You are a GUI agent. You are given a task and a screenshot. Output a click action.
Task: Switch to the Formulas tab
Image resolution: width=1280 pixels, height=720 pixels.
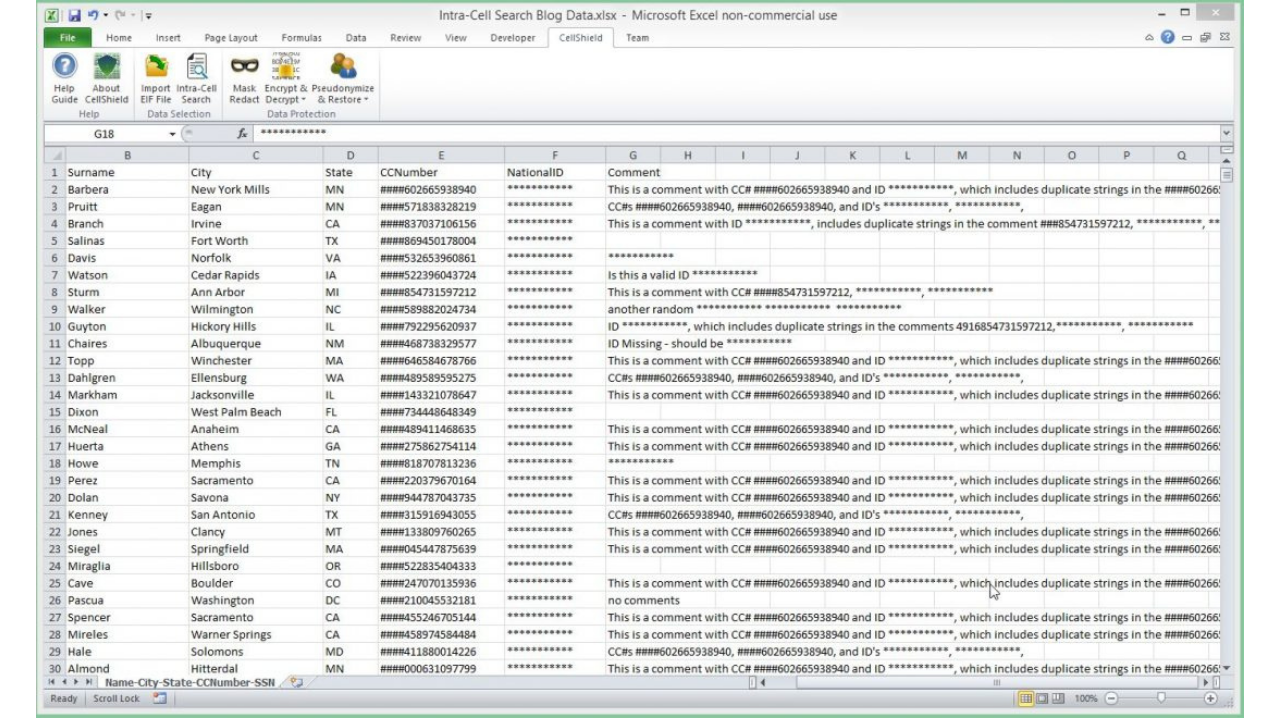pyautogui.click(x=301, y=38)
